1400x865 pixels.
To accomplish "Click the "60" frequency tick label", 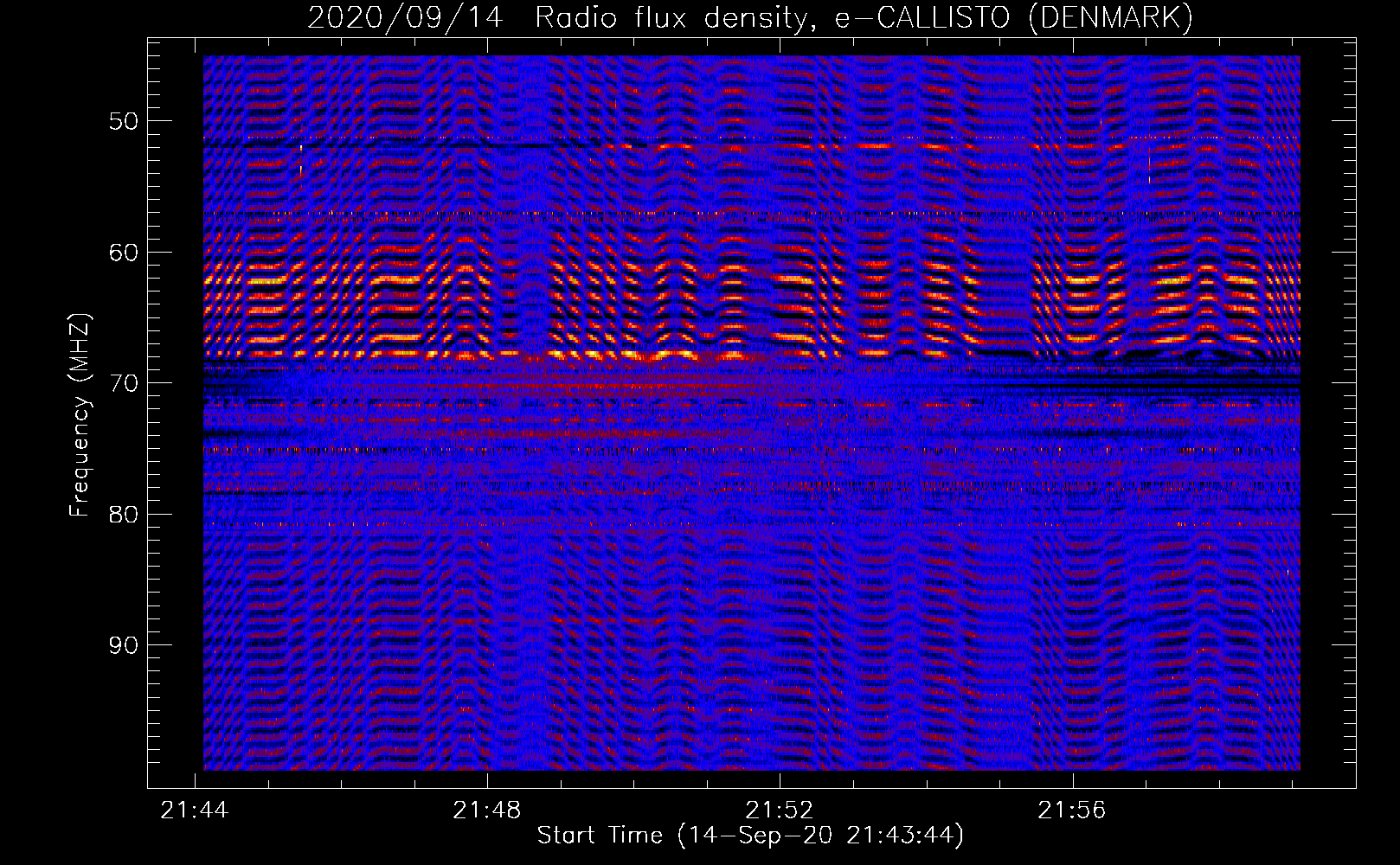I will 124,253.
